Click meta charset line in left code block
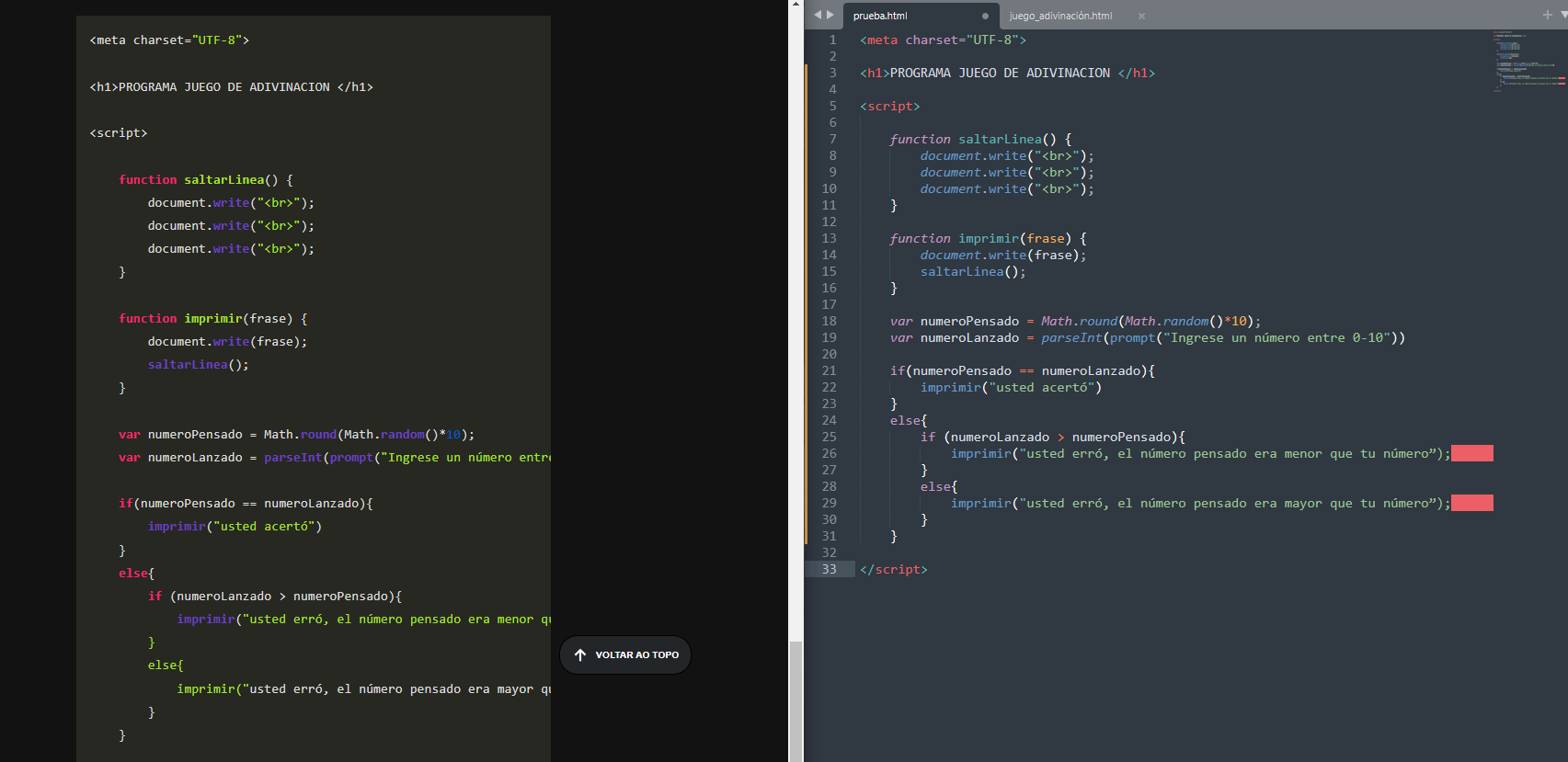This screenshot has height=762, width=1568. tap(169, 40)
